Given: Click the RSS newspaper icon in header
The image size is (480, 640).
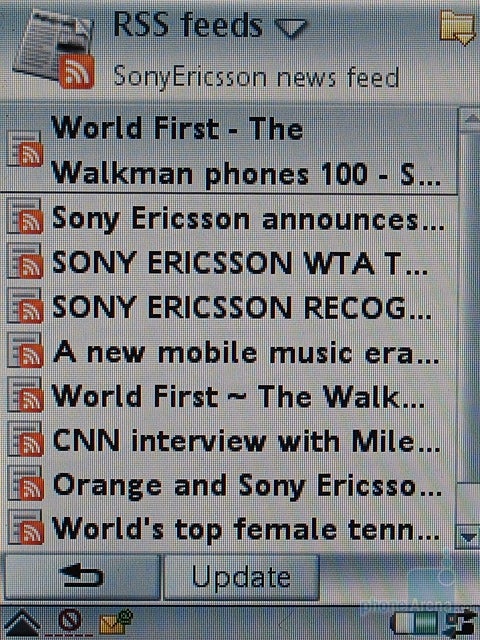Looking at the screenshot, I should (54, 49).
